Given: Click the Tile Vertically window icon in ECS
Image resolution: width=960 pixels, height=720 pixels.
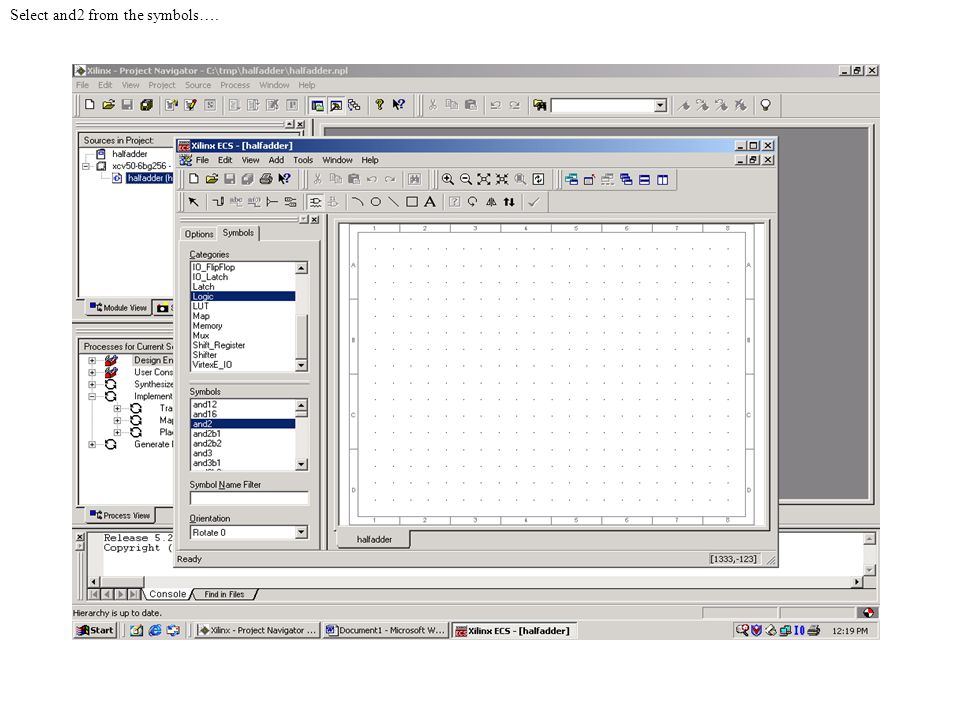Looking at the screenshot, I should pyautogui.click(x=662, y=179).
